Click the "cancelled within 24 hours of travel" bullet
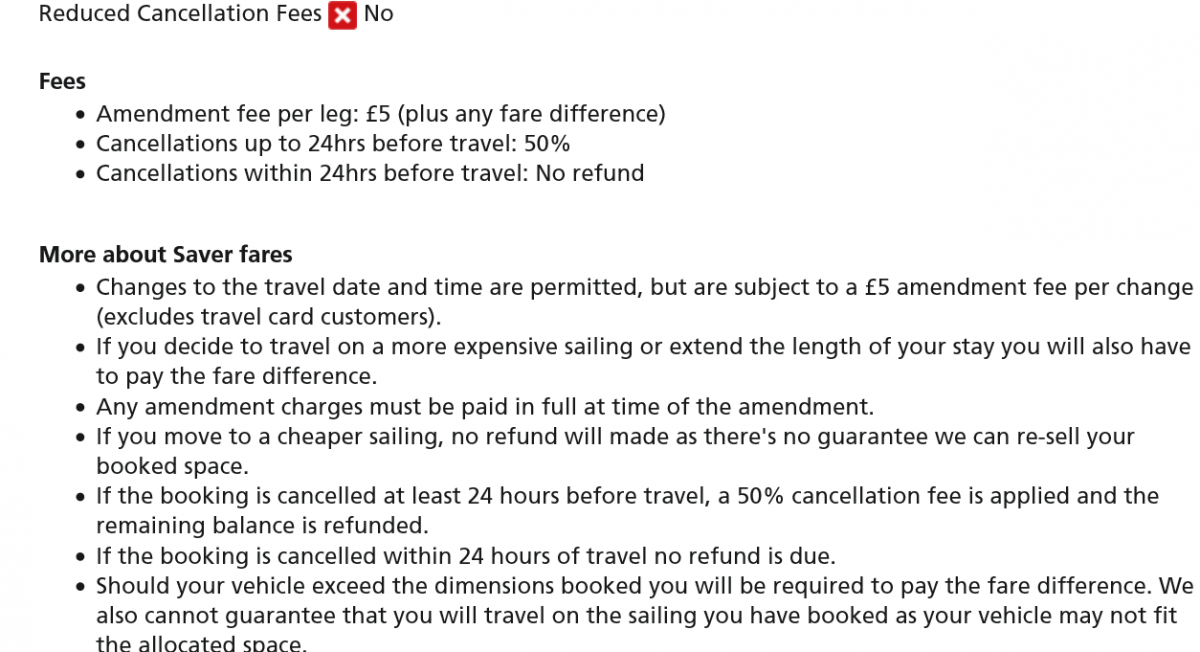Viewport: 1200px width, 652px height. [x=465, y=555]
